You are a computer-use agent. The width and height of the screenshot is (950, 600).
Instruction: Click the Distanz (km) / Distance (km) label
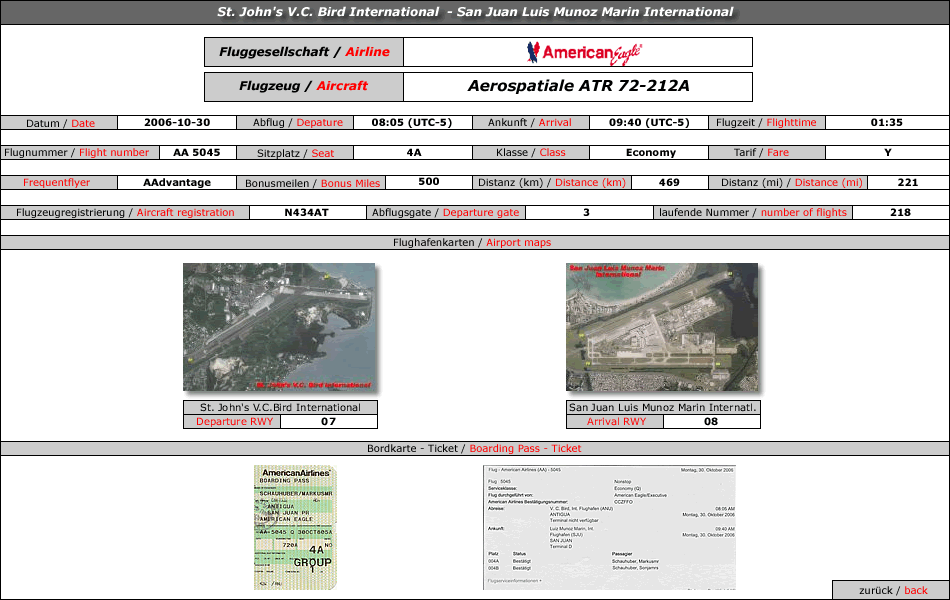552,182
